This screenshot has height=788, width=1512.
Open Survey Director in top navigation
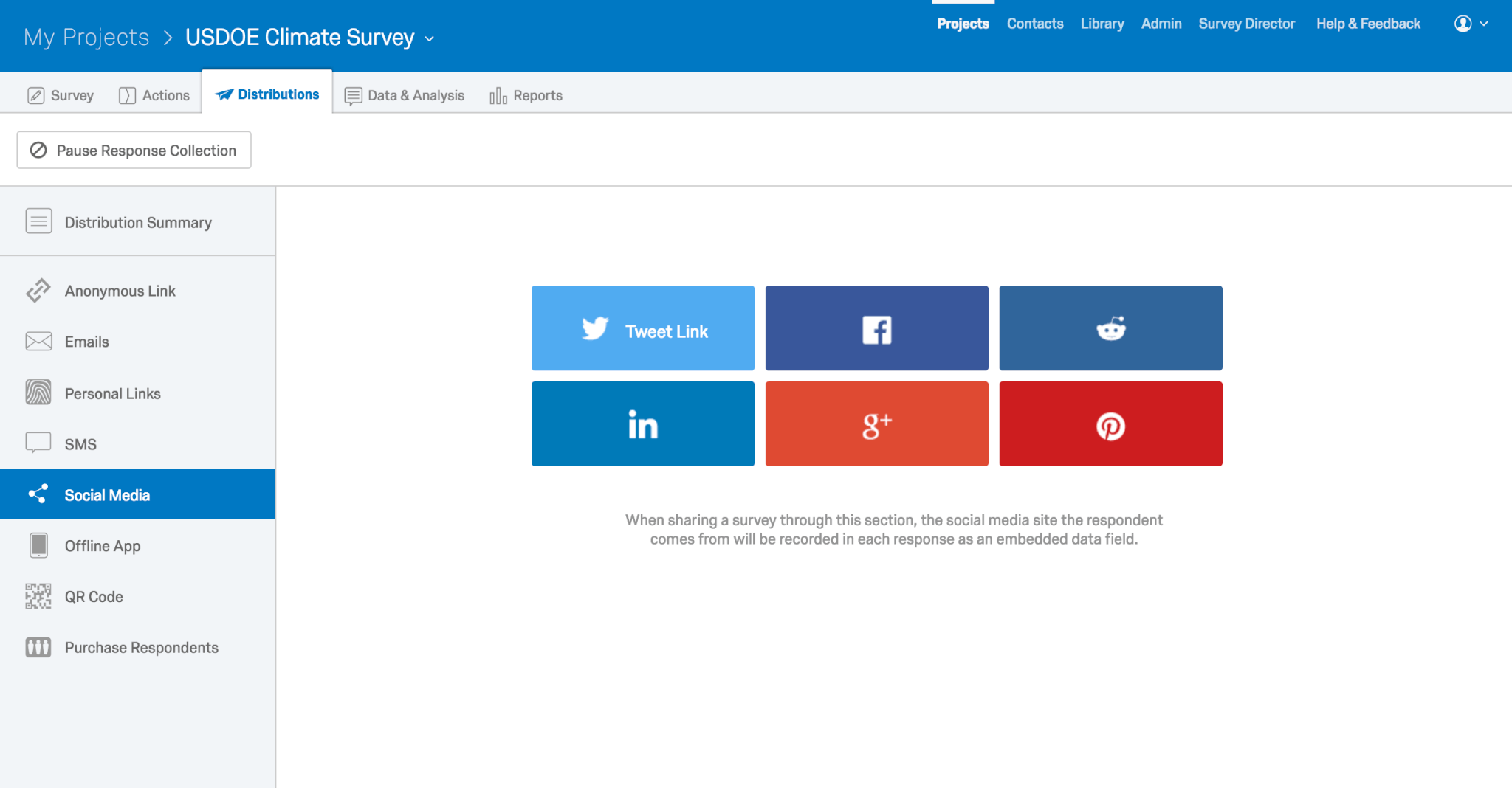[1246, 24]
